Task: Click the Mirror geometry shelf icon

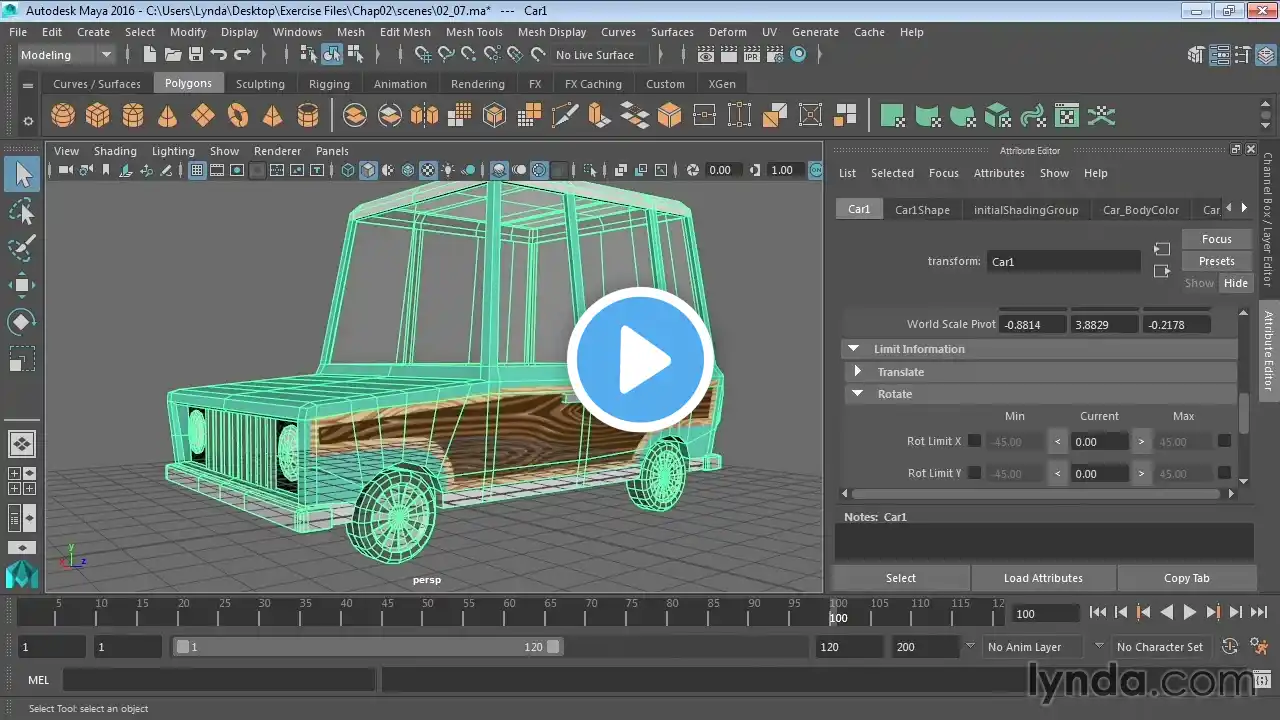Action: click(424, 116)
